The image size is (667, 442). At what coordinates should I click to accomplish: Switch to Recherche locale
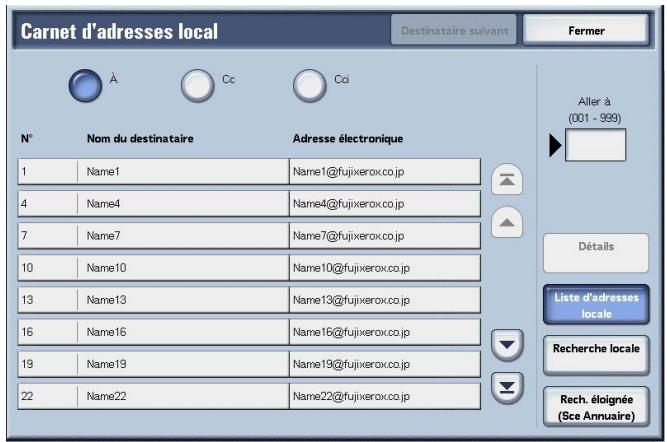click(596, 355)
